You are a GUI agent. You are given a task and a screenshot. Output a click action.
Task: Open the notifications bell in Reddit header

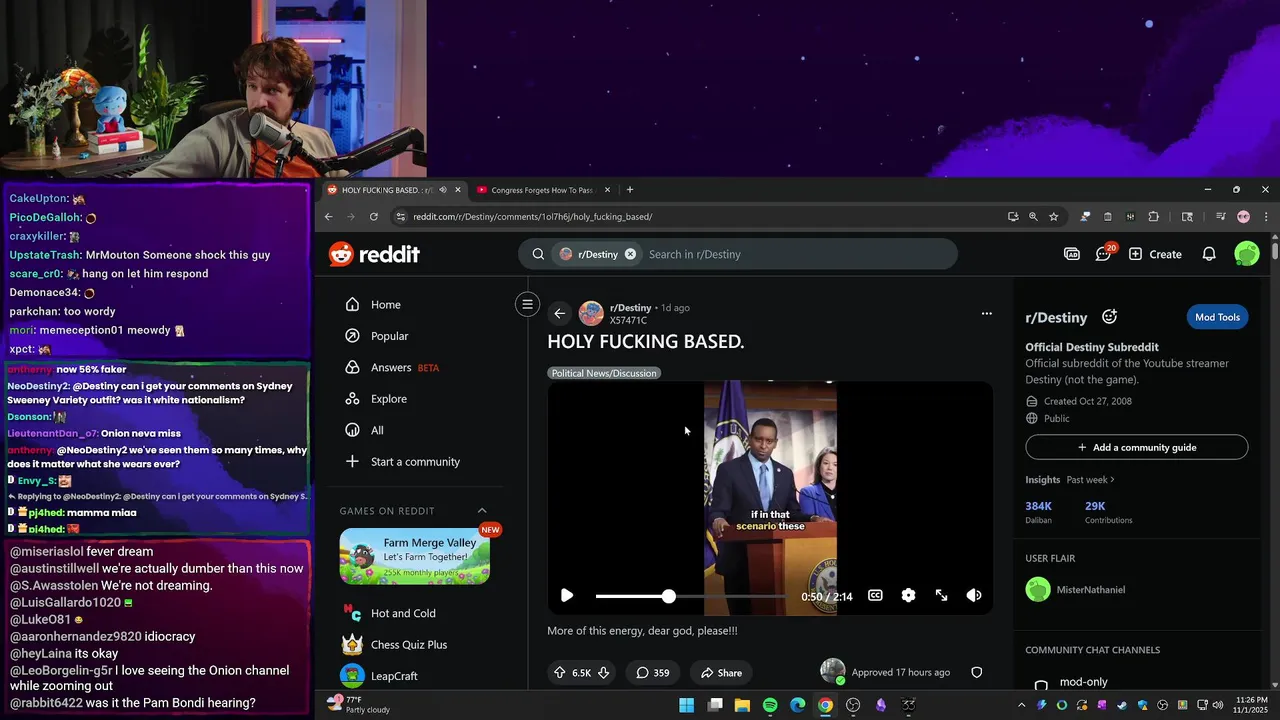tap(1209, 254)
